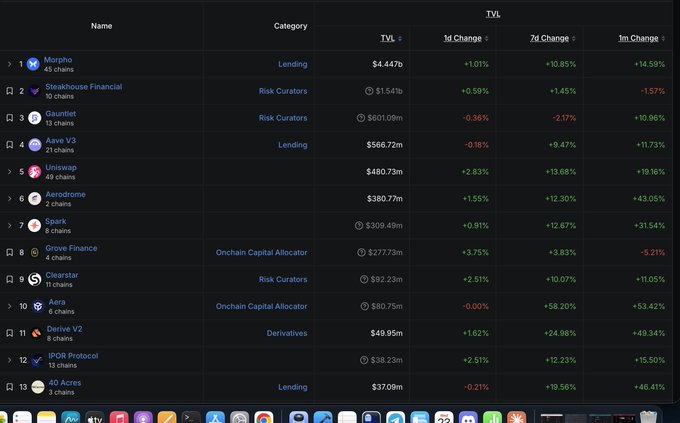Expand the Spark row
Screen dimensions: 680x423
pos(10,226)
